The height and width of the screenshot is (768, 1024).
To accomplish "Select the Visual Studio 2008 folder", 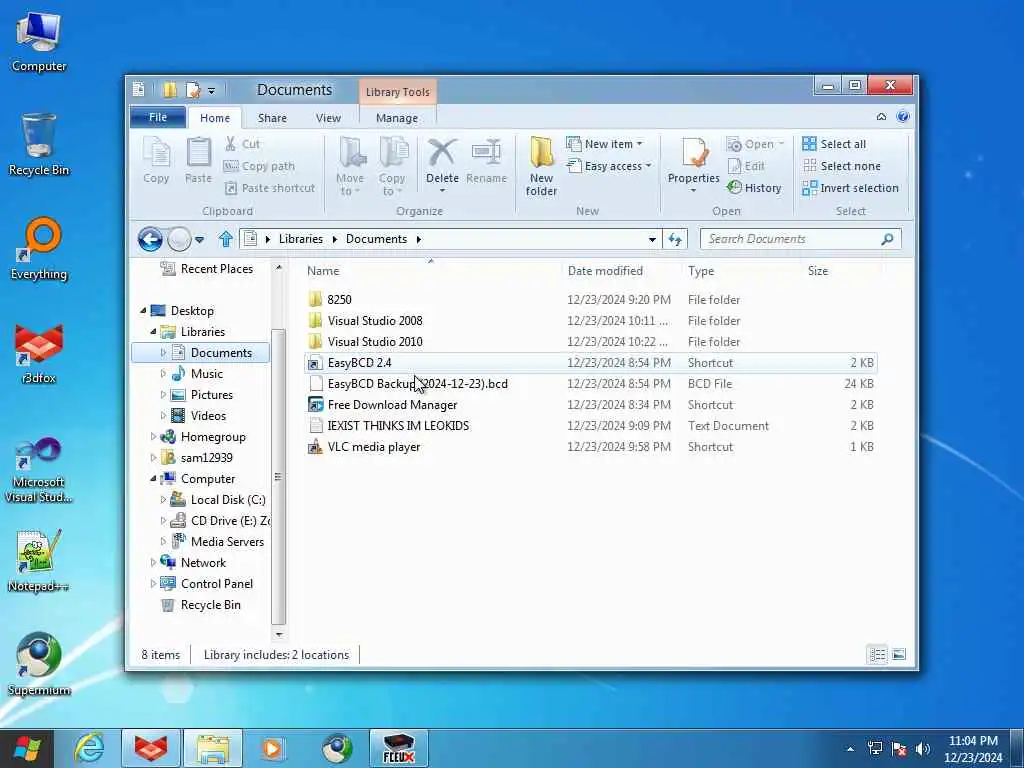I will (591, 321).
